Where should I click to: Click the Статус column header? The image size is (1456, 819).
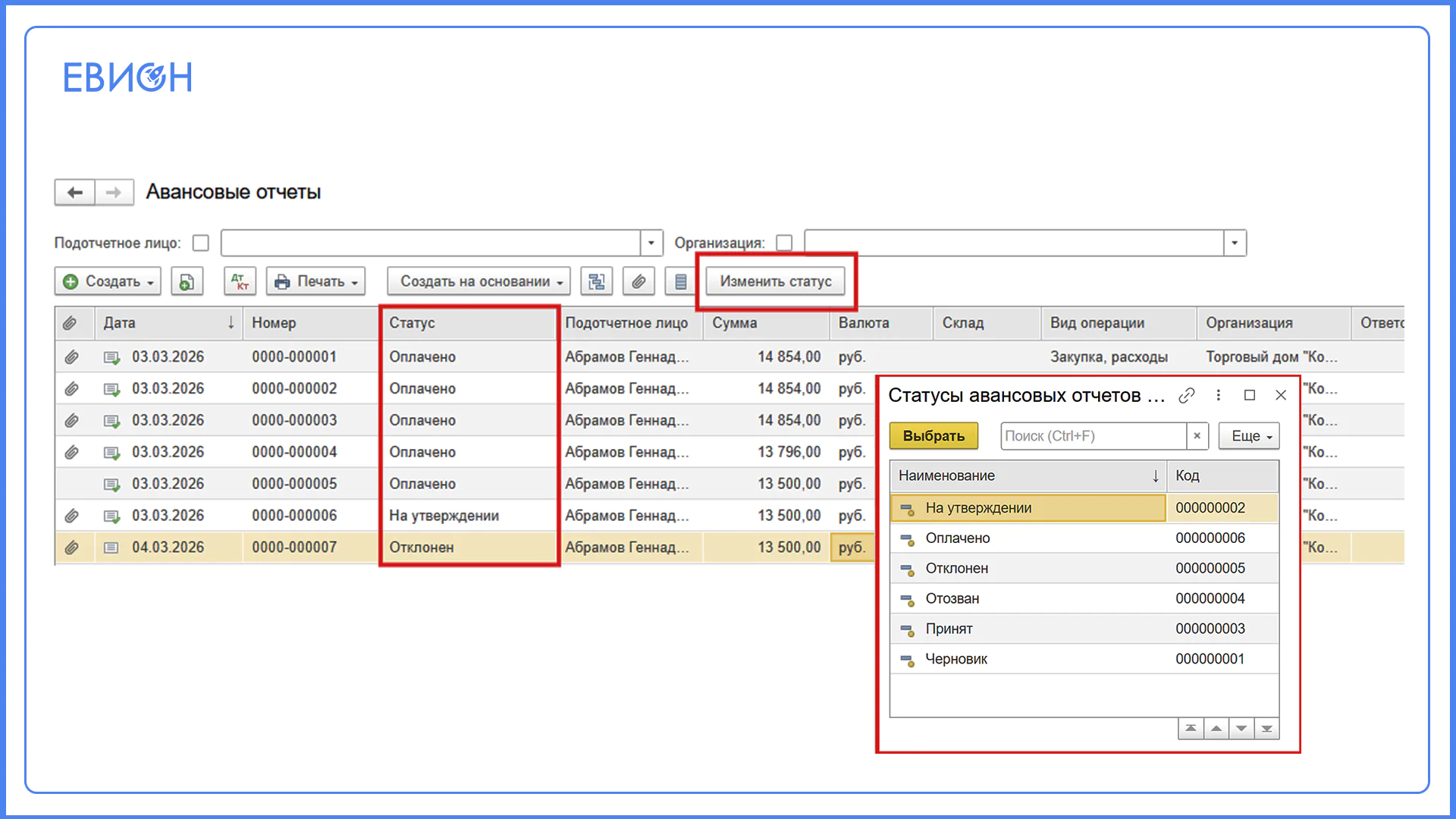(469, 323)
